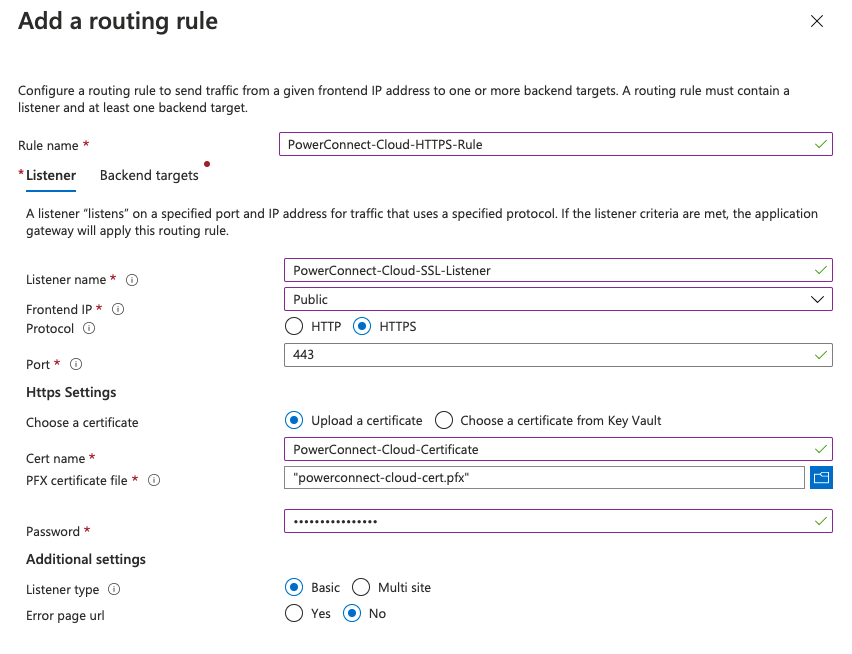Click the PFX certificate file info icon
The width and height of the screenshot is (852, 654).
(x=154, y=481)
